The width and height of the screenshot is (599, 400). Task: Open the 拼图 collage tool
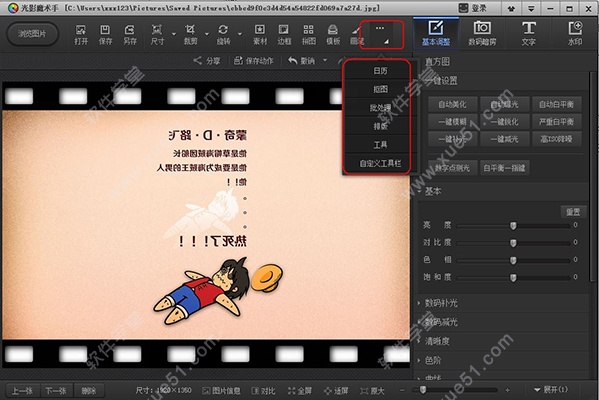click(309, 34)
